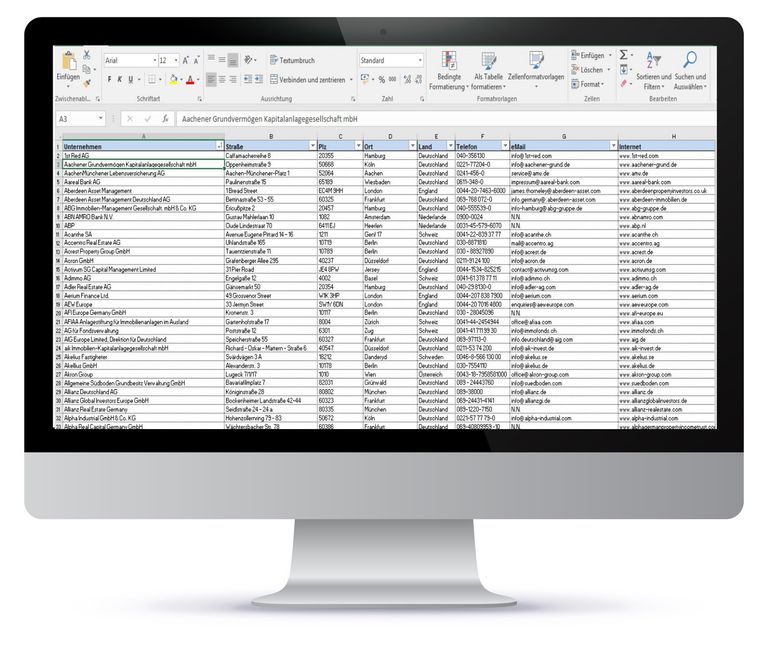Apply percent style icon
Screen dimensions: 768x647
[382, 79]
